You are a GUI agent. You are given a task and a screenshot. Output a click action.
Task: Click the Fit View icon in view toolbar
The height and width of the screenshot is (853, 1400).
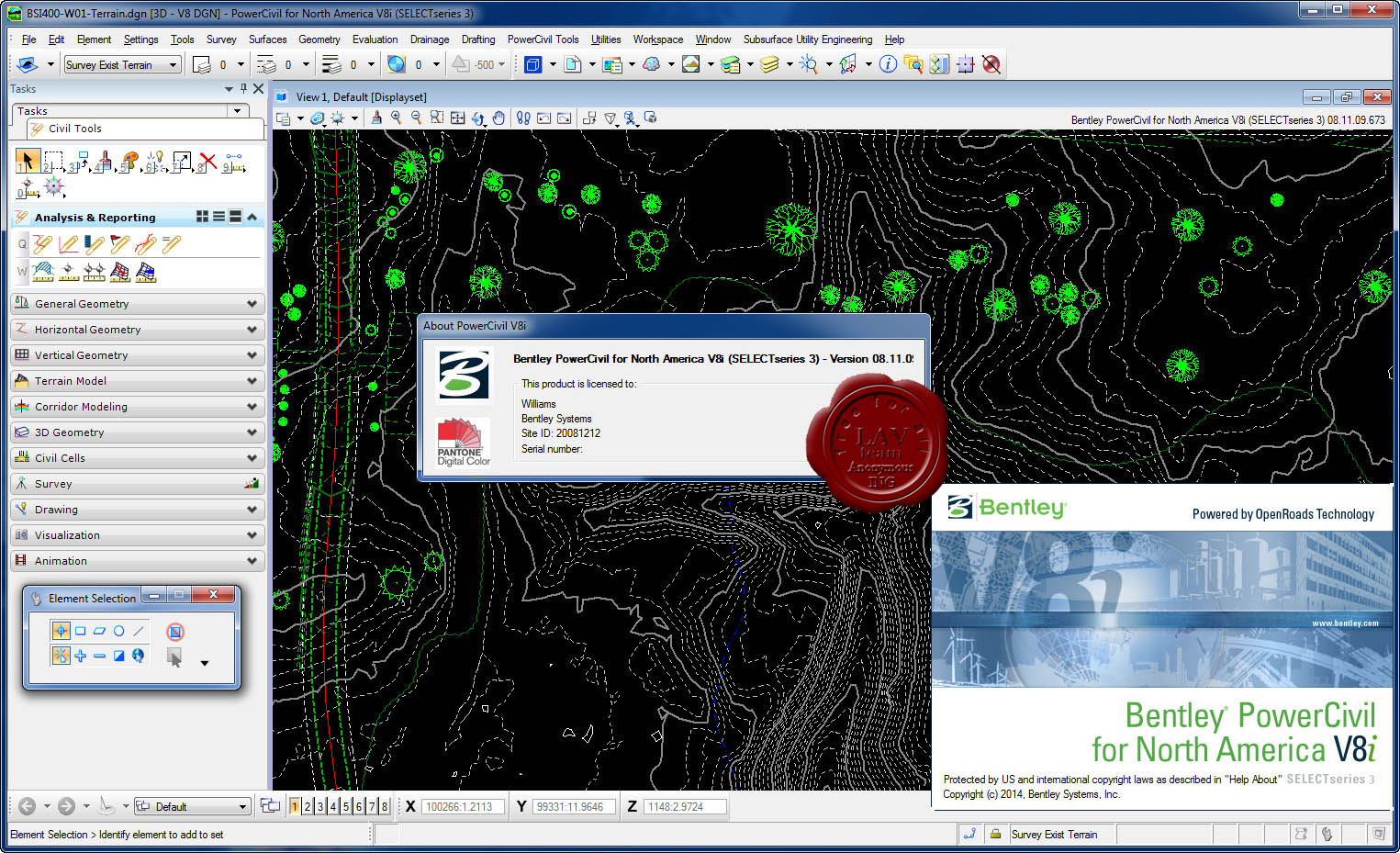(457, 118)
